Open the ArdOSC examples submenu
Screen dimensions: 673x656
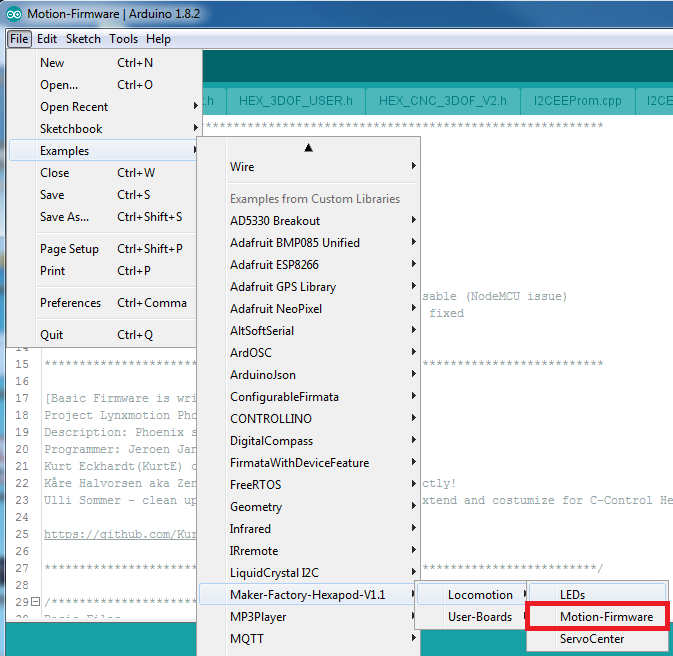309,352
